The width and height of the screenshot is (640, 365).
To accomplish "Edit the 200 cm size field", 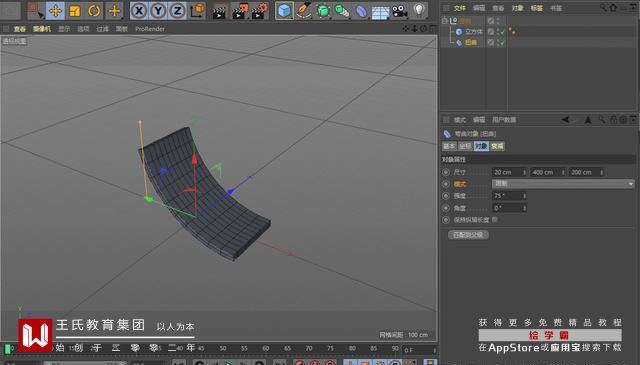I will 586,172.
